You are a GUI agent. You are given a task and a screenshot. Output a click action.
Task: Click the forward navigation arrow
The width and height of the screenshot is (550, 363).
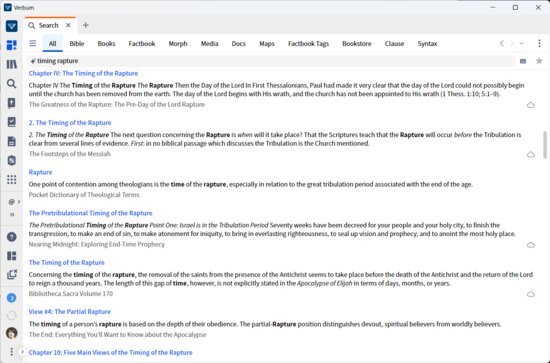tap(512, 43)
